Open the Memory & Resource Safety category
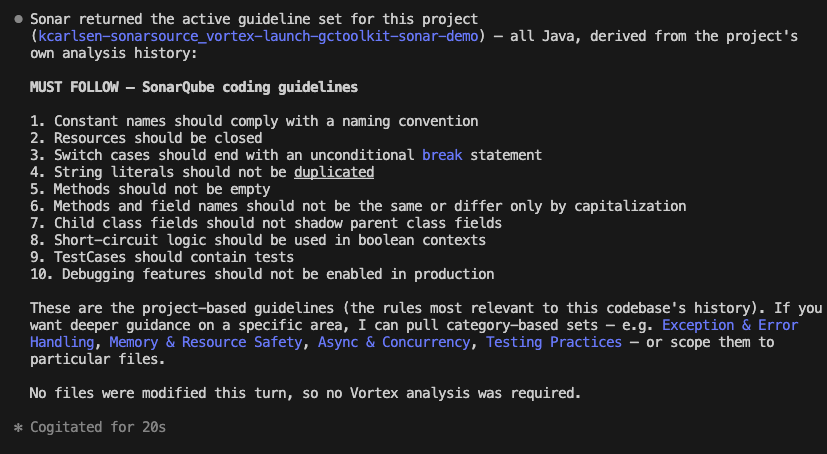 coord(206,342)
